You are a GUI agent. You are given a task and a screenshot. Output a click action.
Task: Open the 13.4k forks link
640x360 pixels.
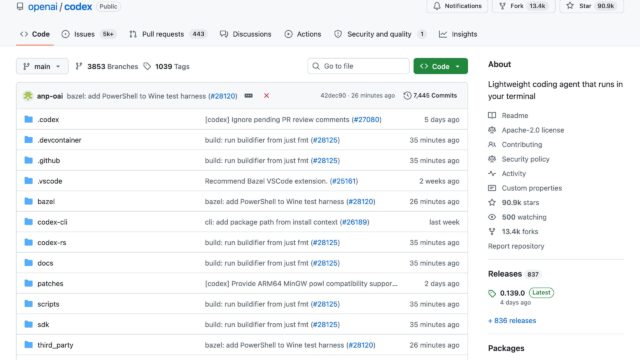pos(520,231)
